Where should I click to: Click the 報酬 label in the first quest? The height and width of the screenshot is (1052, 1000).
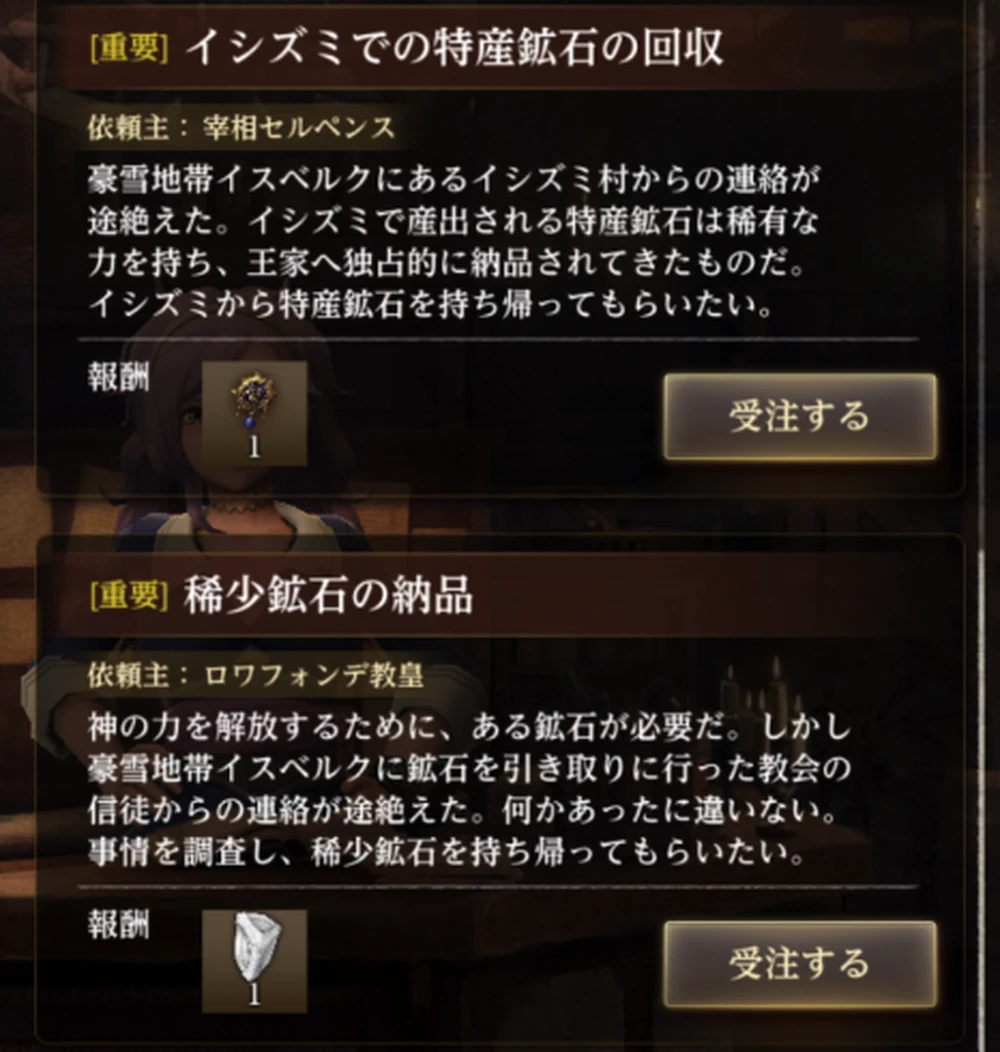point(119,377)
